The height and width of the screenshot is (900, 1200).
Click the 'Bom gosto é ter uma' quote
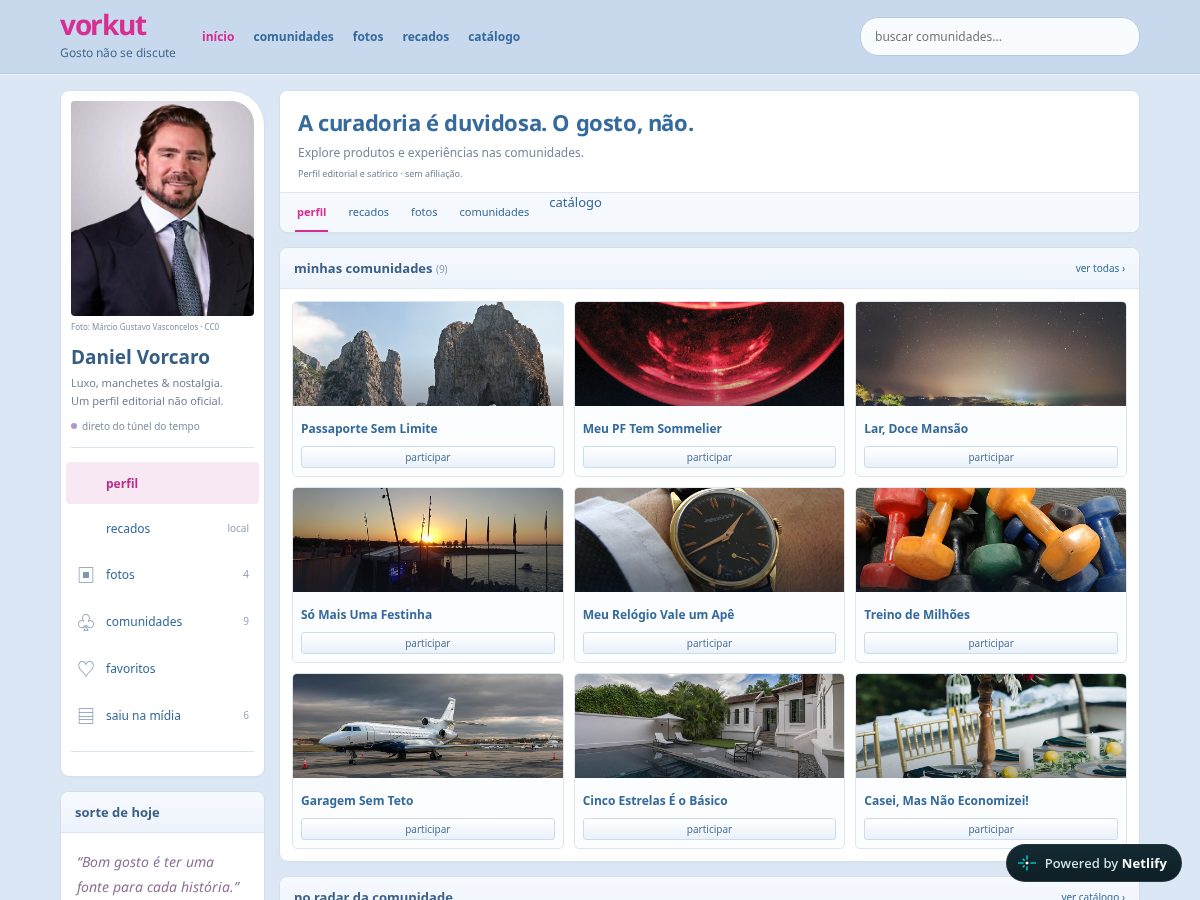[145, 862]
